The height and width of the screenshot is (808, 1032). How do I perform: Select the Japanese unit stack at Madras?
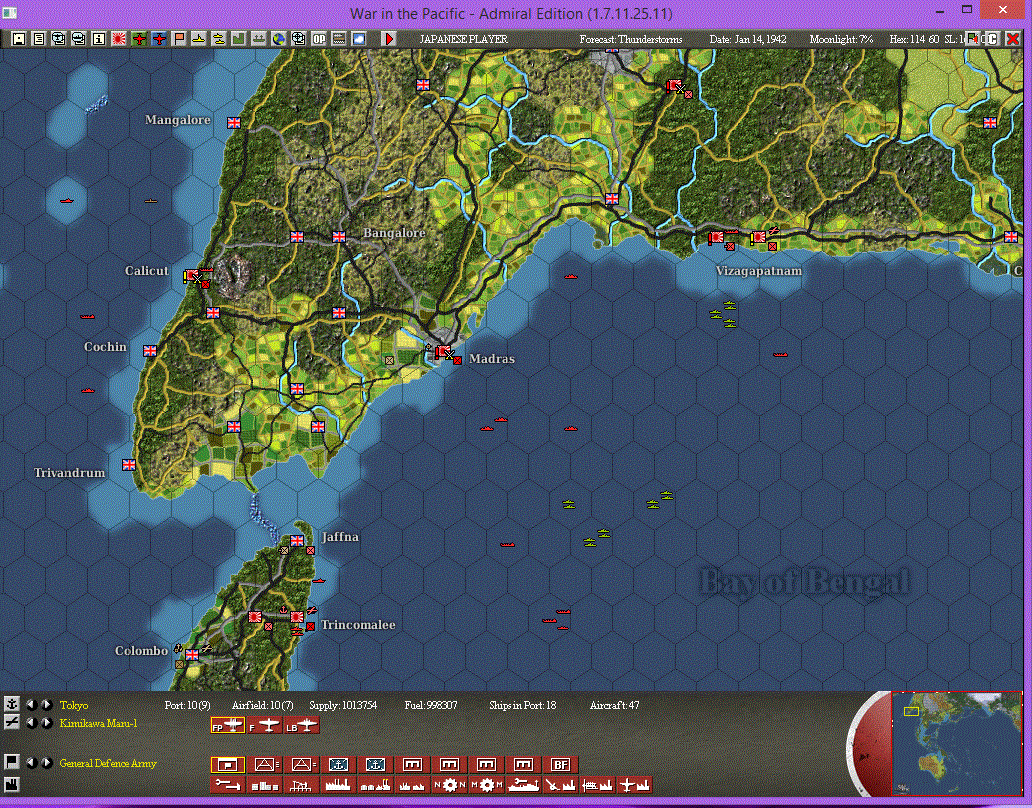tap(444, 352)
